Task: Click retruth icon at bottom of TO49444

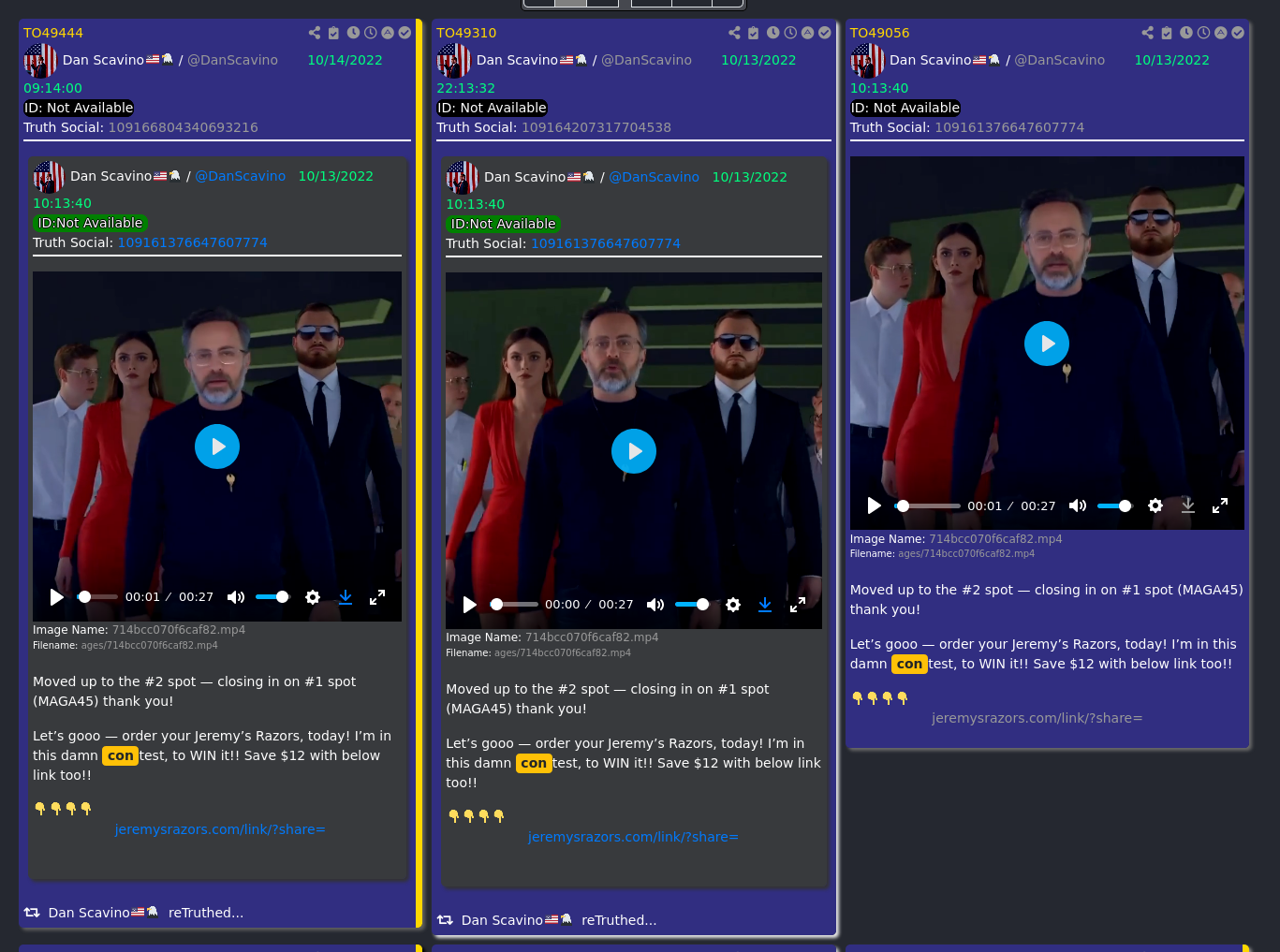Action: click(x=32, y=913)
